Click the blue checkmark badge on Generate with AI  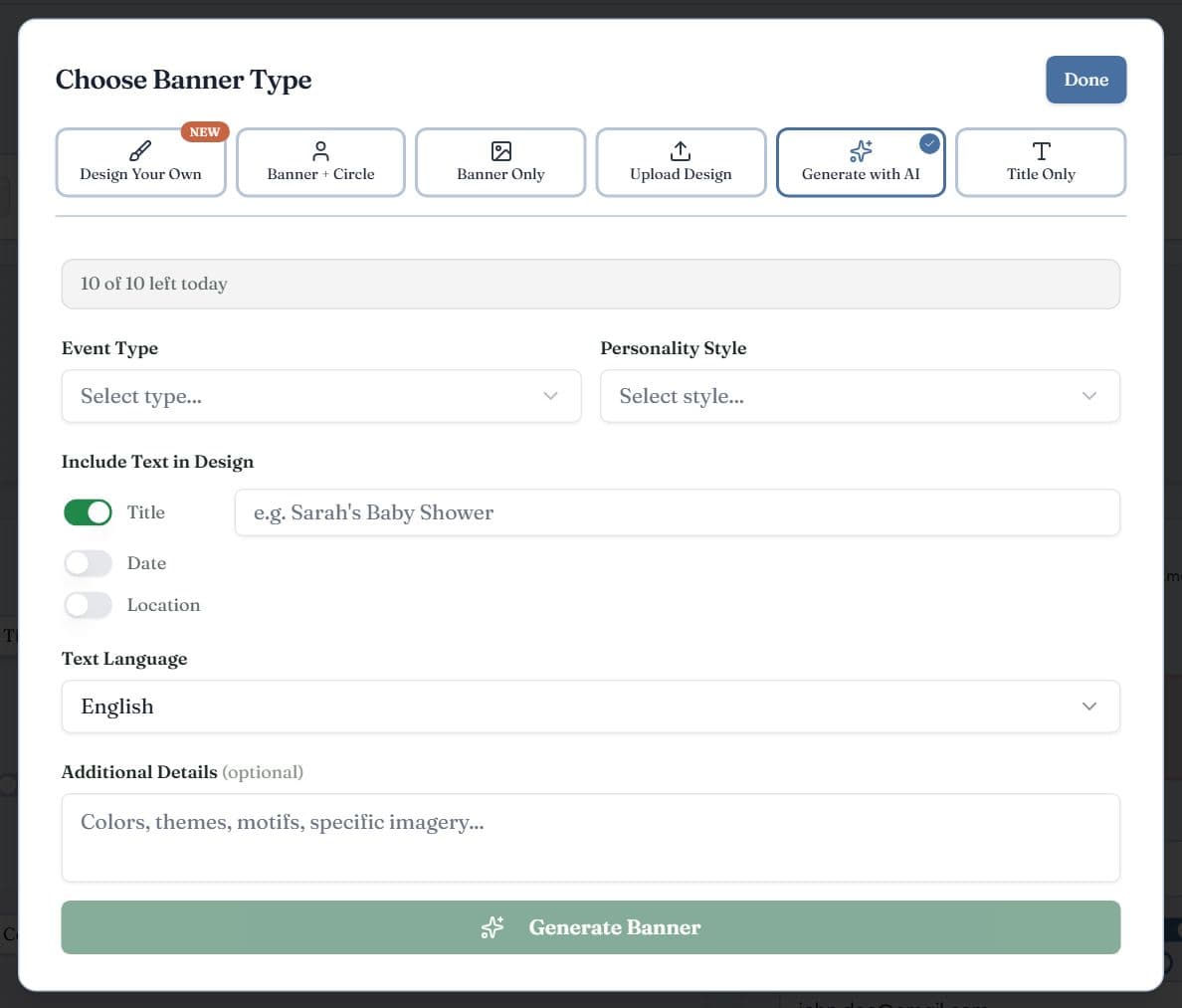(x=929, y=143)
